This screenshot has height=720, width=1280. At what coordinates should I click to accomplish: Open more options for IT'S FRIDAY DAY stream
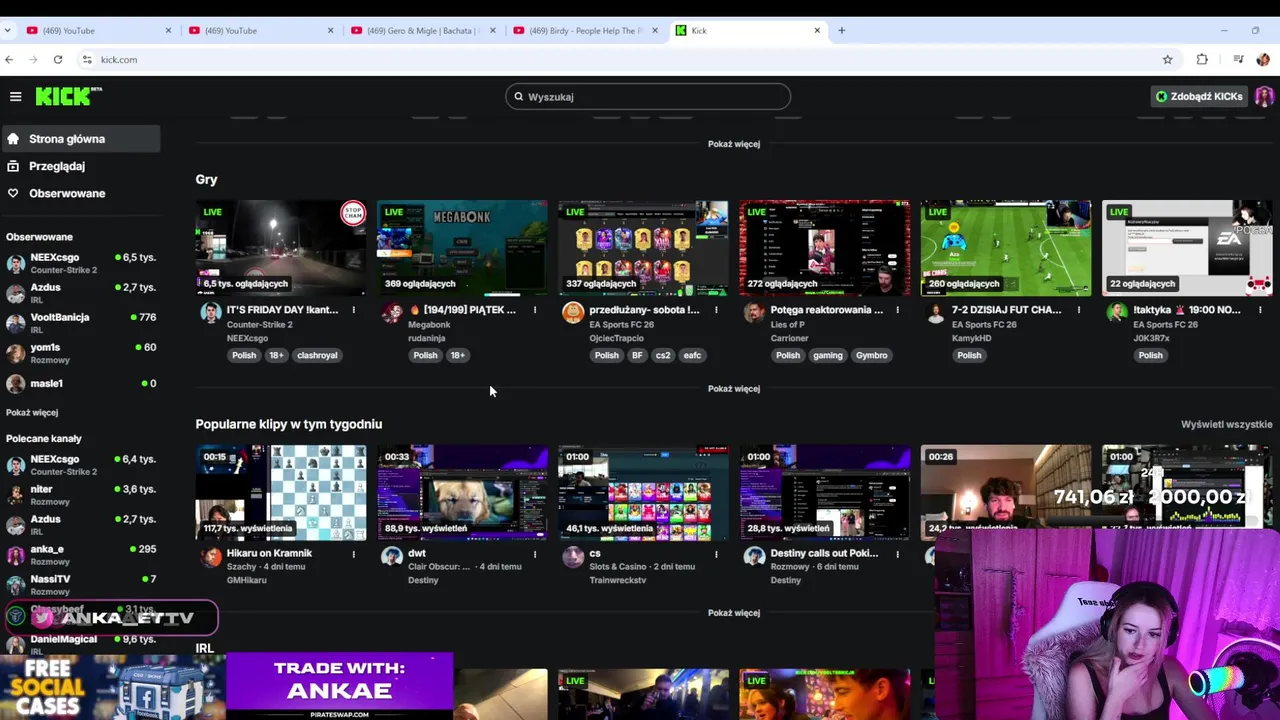(353, 310)
